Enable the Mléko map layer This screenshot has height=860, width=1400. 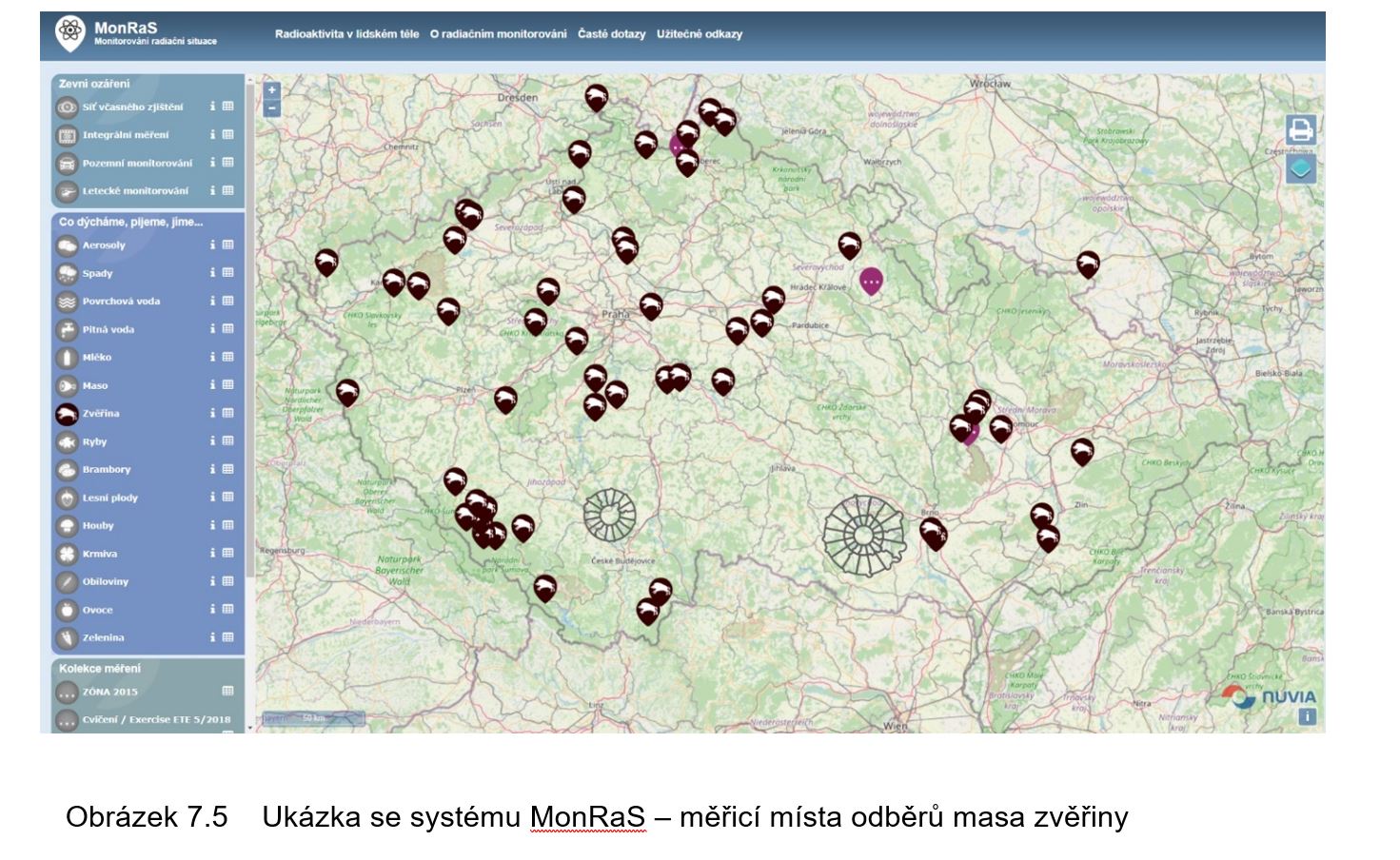tap(67, 358)
